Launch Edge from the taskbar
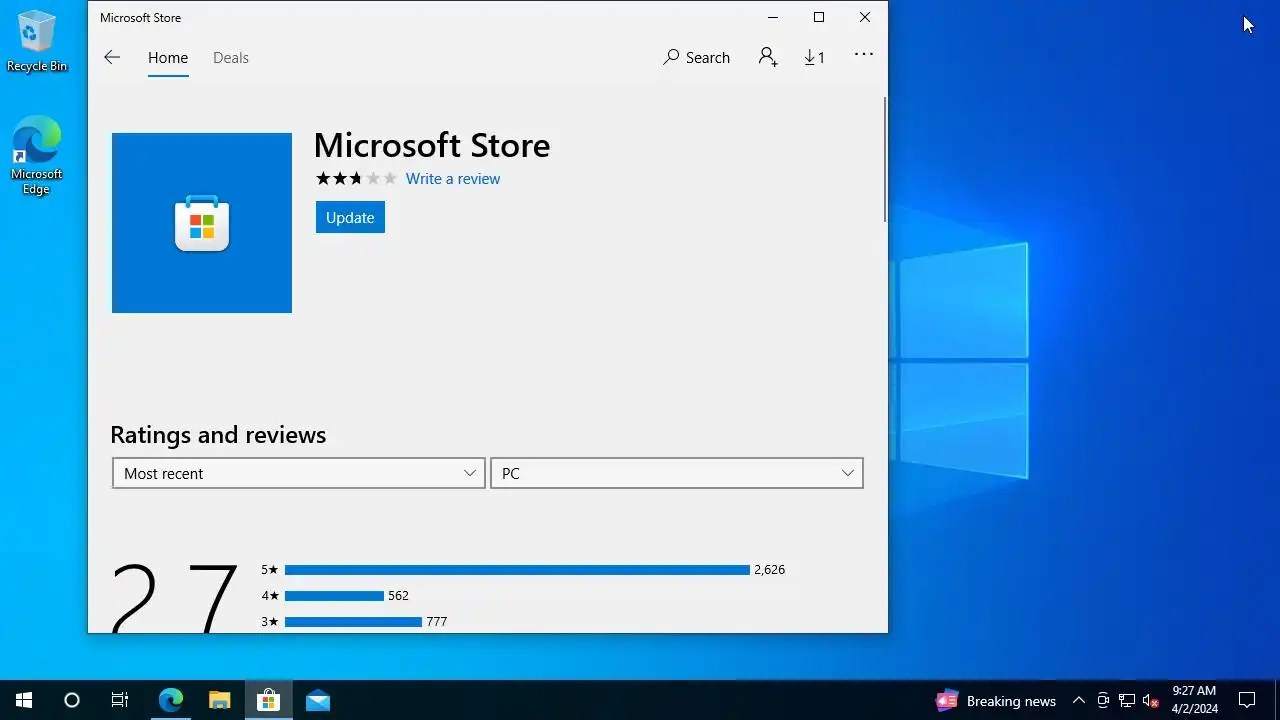Screen dimensions: 1280x720 (x=171, y=700)
